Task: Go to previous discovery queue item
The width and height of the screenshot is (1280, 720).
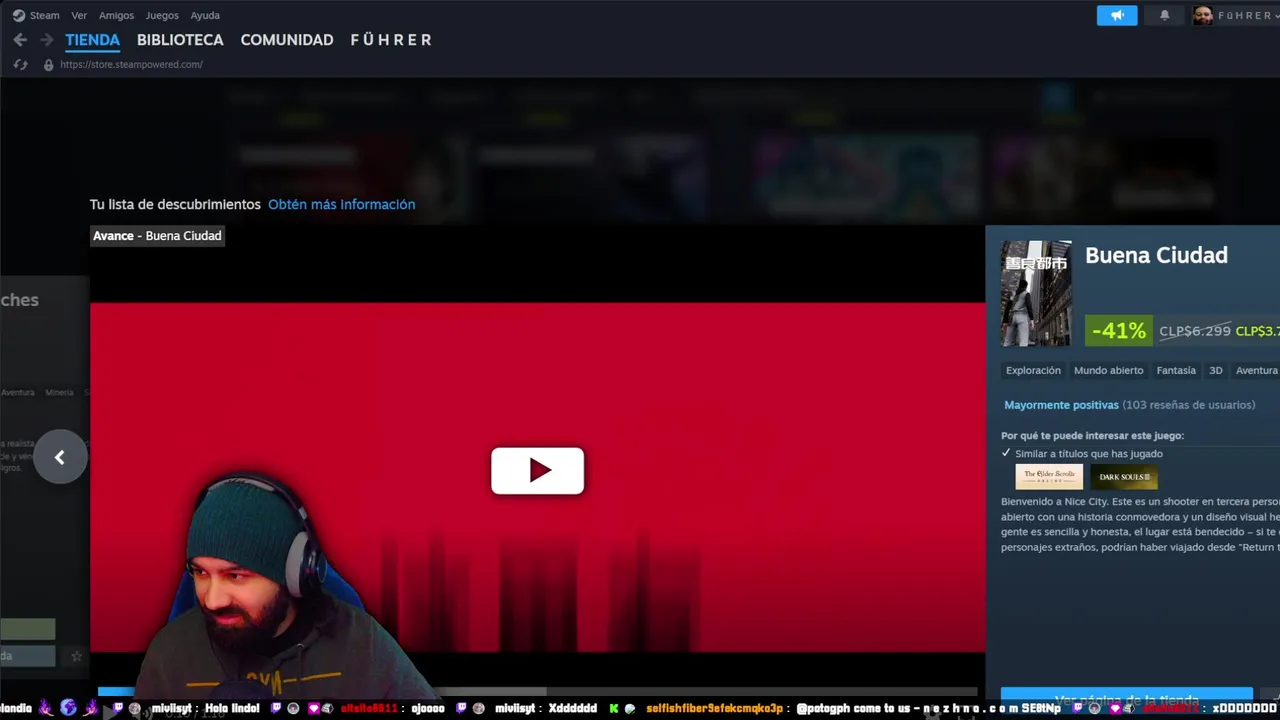Action: point(60,457)
